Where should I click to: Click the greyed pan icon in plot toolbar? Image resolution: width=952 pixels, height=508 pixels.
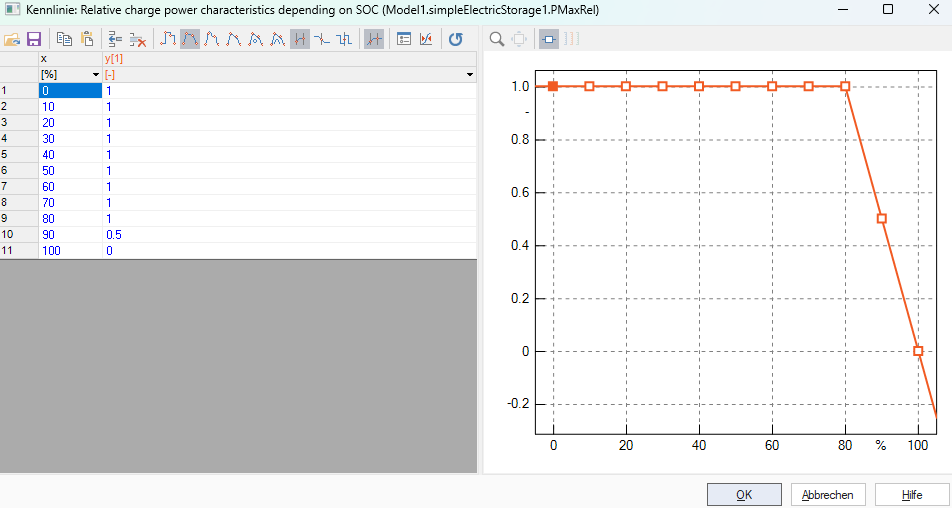(519, 39)
